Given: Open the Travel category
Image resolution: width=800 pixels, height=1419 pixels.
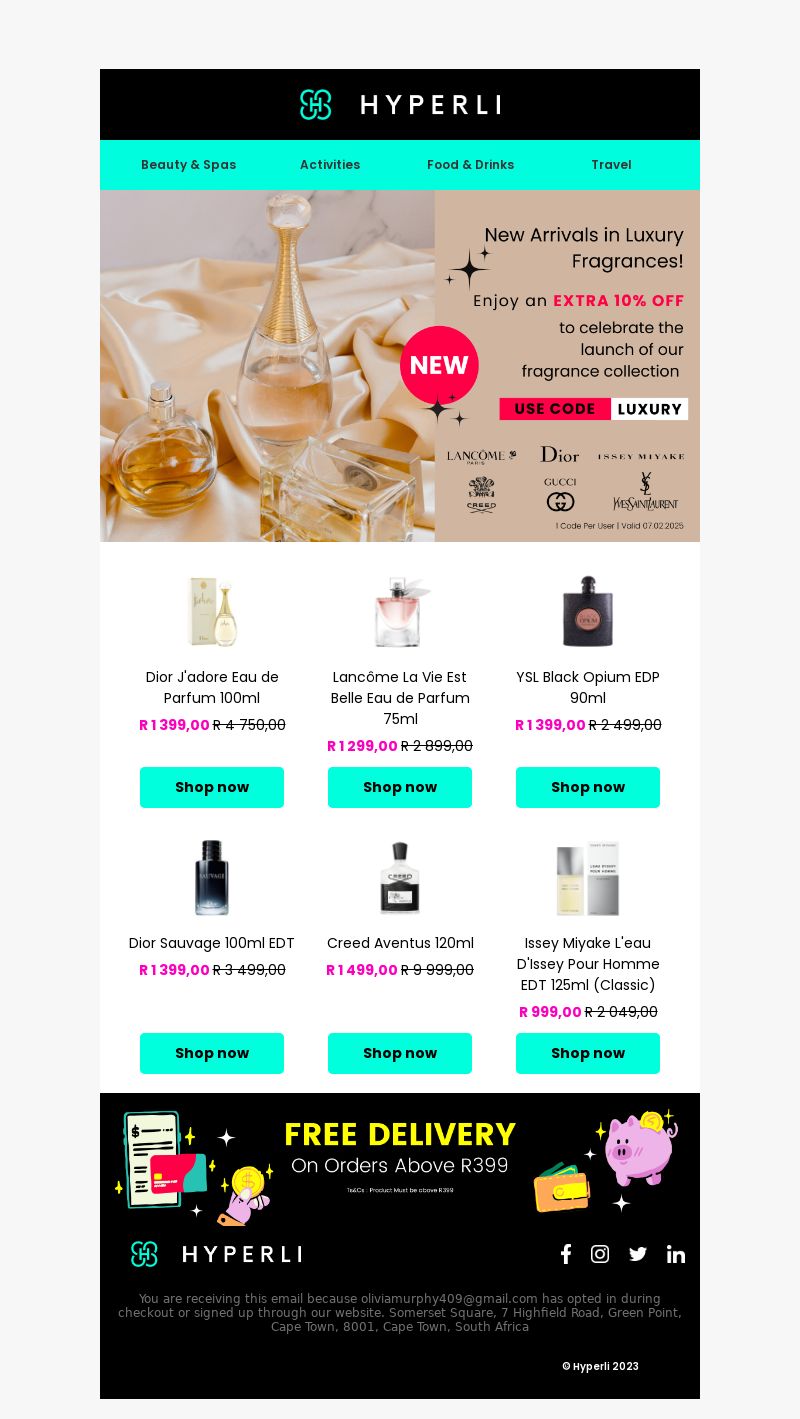Looking at the screenshot, I should tap(611, 165).
